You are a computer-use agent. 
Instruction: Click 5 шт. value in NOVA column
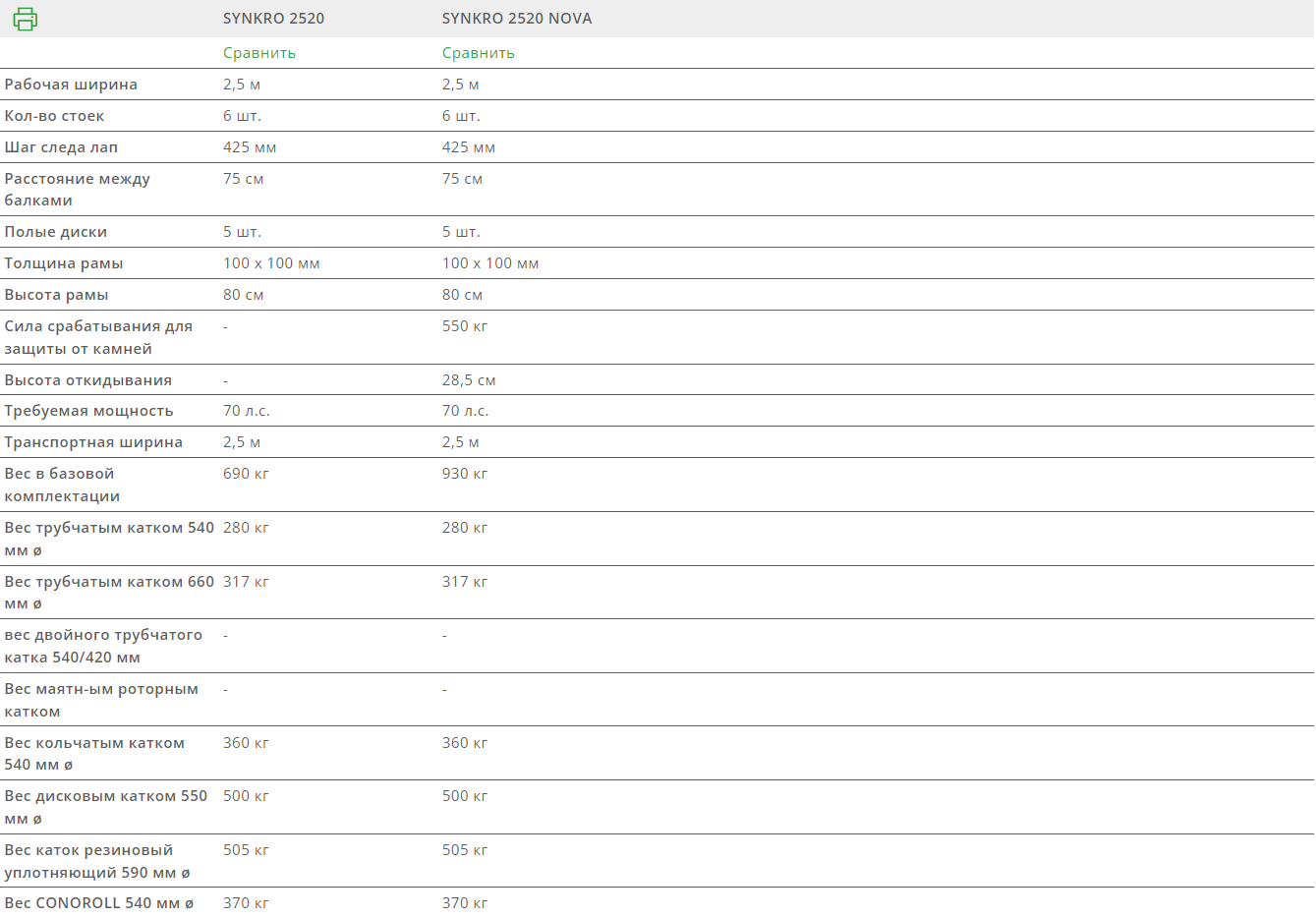tap(462, 232)
